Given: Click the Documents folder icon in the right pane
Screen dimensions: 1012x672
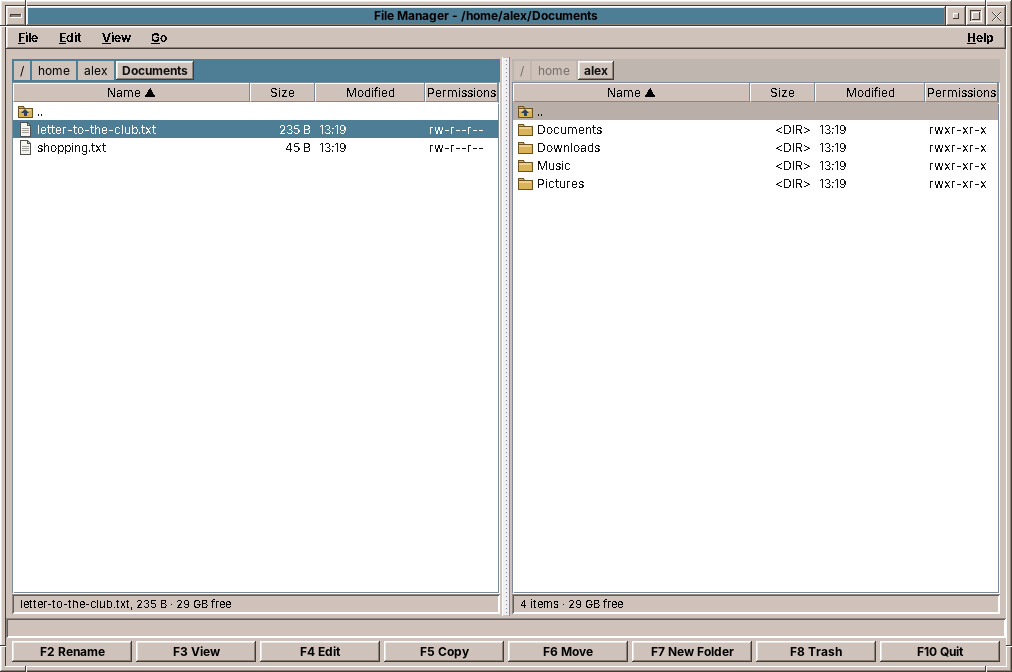Looking at the screenshot, I should tap(525, 130).
